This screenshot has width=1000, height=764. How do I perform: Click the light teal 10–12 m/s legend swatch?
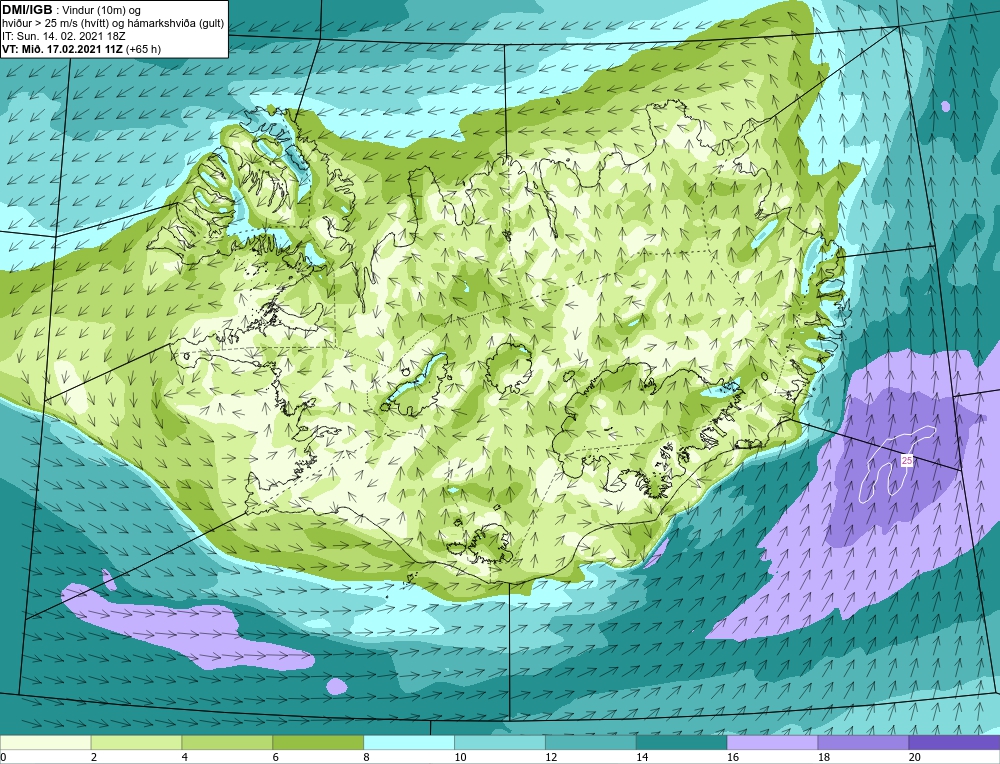tap(500, 742)
